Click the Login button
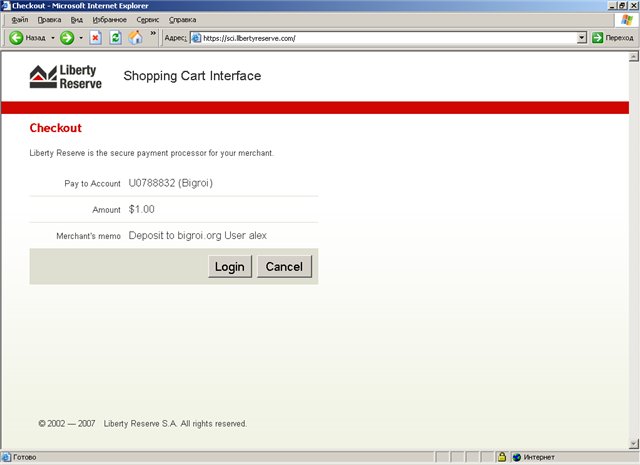Image resolution: width=640 pixels, height=465 pixels. 229,267
